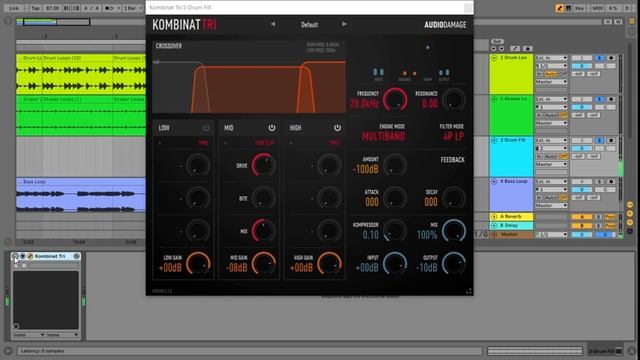Screen dimensions: 640x360
Task: Unfold the 4 Bass Loop track
Action: click(494, 181)
